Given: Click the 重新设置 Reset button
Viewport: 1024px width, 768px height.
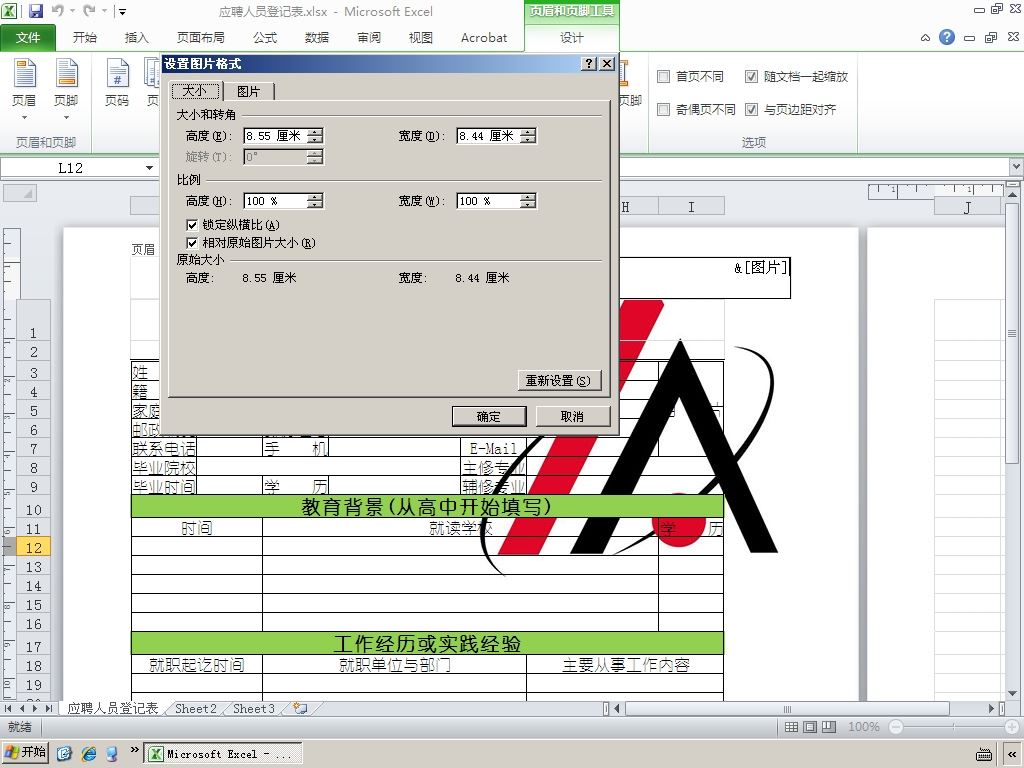Looking at the screenshot, I should click(558, 381).
